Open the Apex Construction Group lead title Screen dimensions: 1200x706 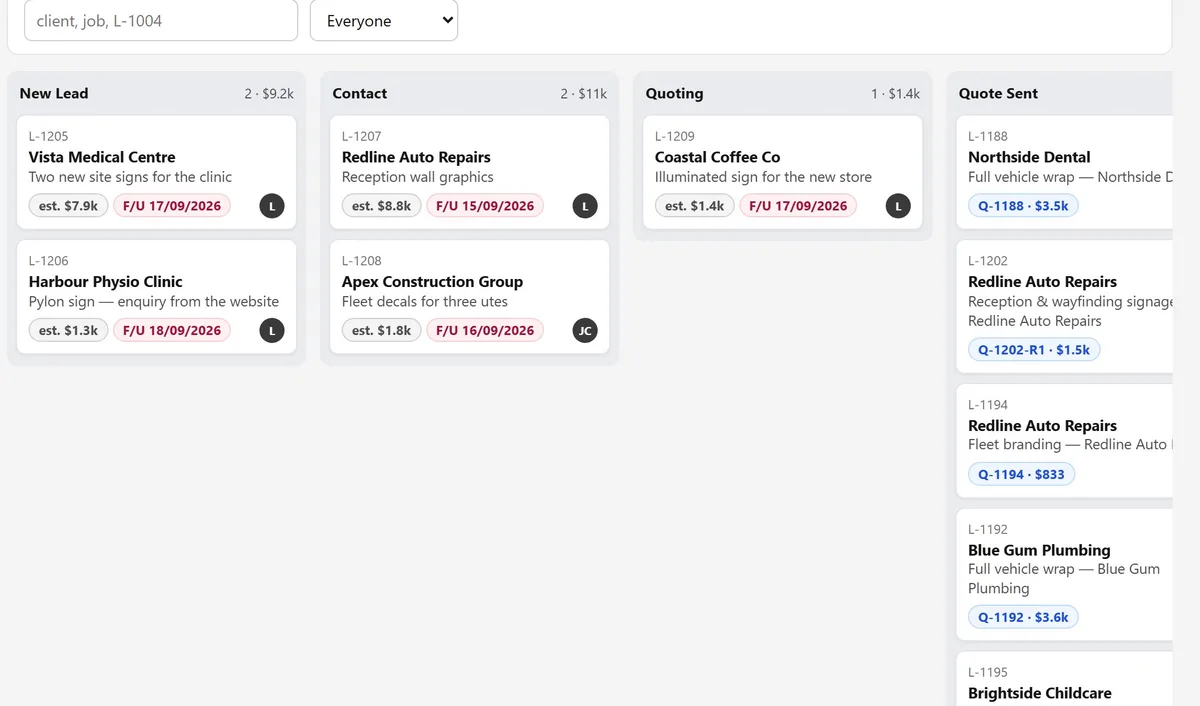click(x=432, y=281)
